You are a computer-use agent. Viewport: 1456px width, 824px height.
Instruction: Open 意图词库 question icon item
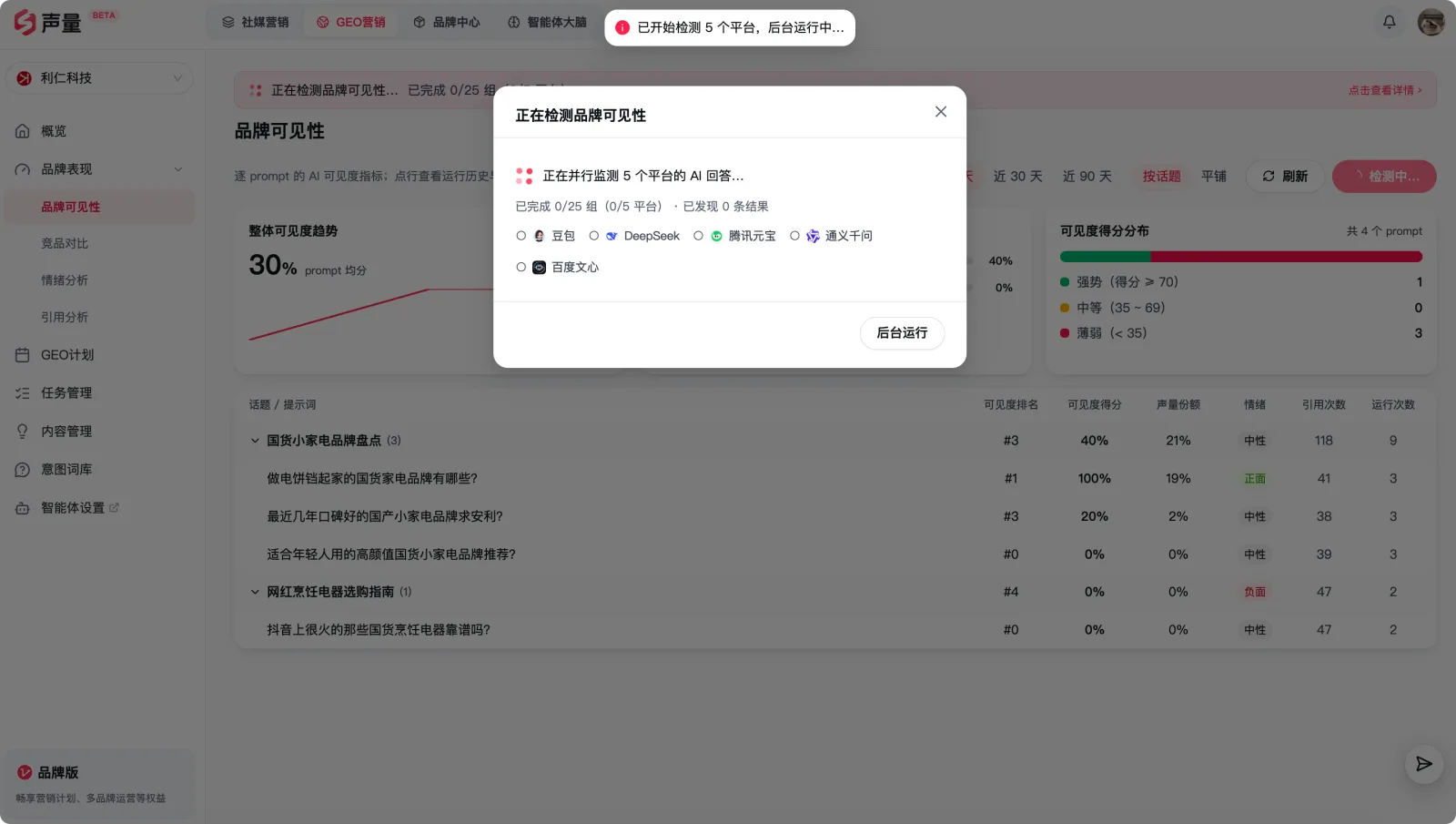point(99,470)
